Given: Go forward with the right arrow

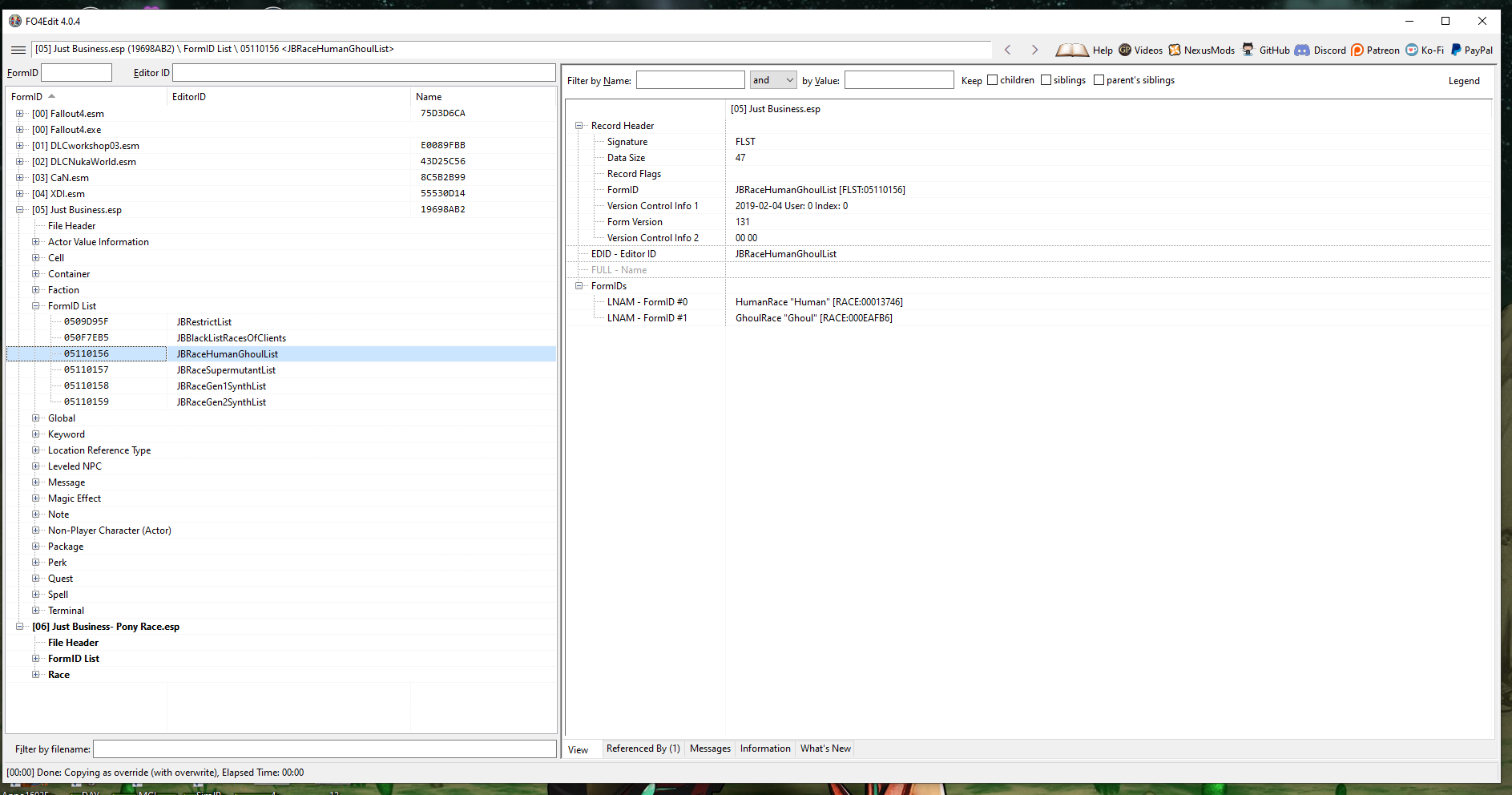Looking at the screenshot, I should point(1034,50).
